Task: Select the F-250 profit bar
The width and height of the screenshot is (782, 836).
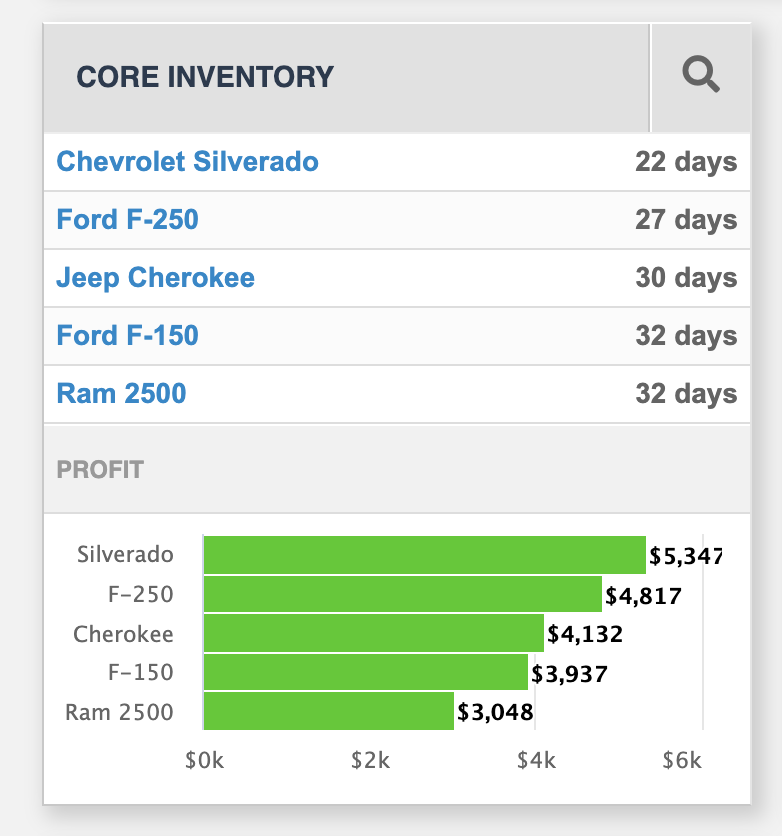Action: 402,595
